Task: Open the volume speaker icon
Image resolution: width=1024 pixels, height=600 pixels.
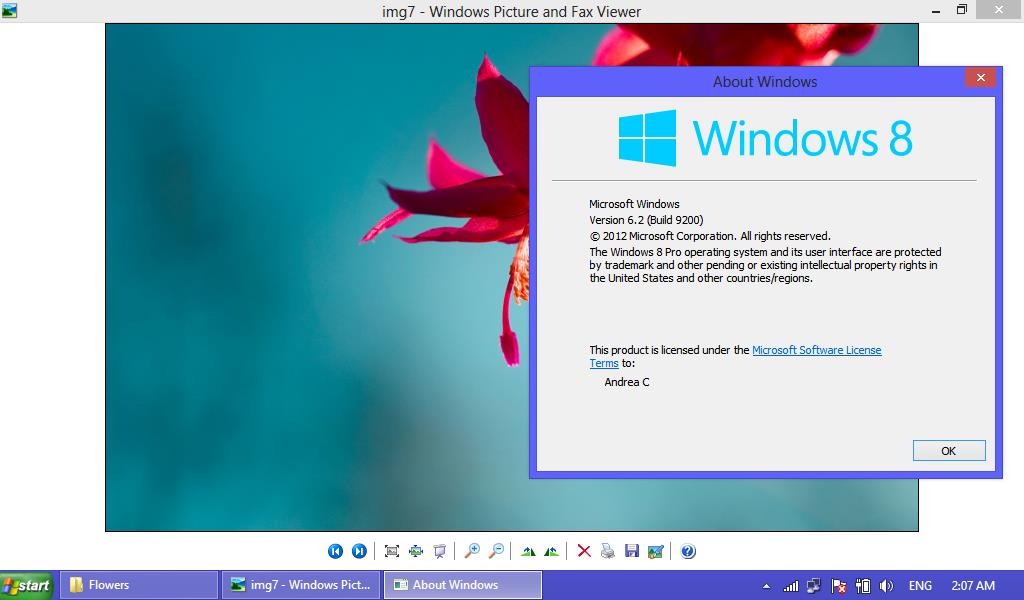Action: point(886,586)
